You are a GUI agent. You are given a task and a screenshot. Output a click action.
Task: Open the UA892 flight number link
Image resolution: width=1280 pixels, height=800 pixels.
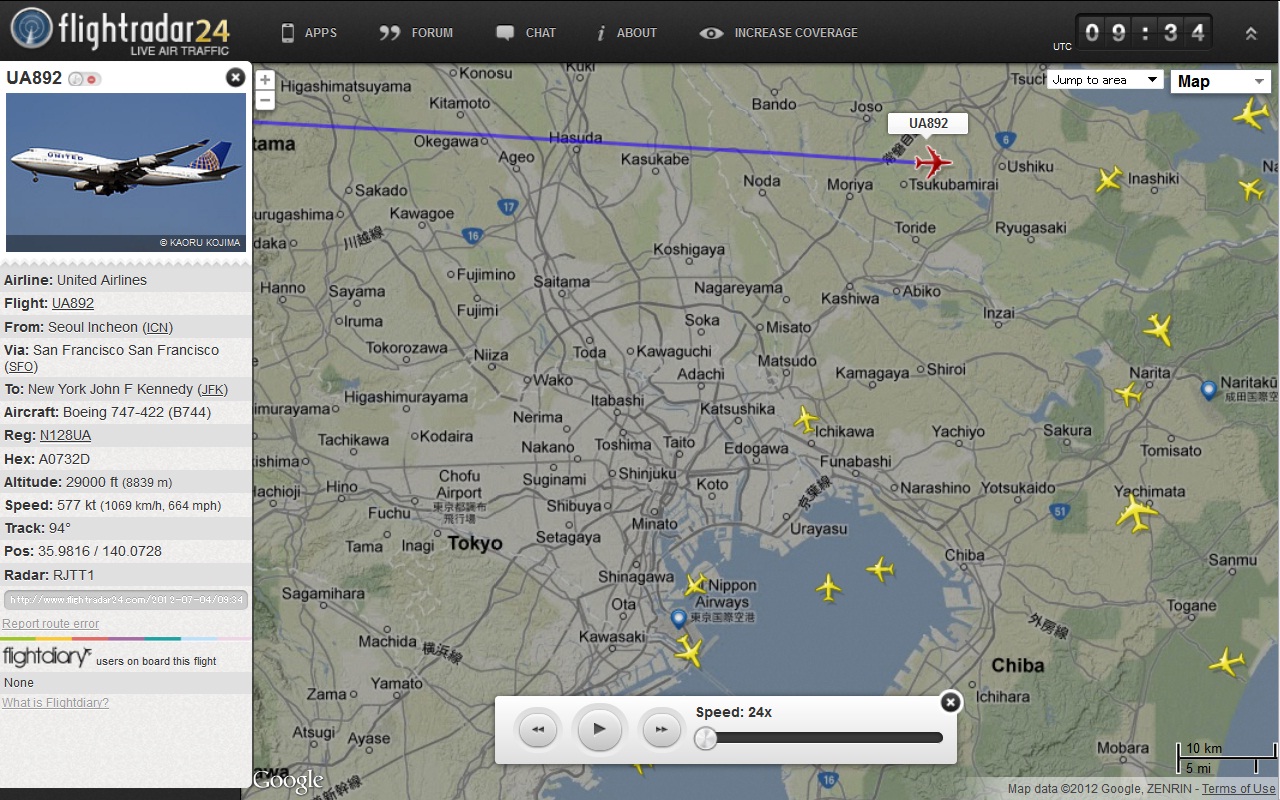point(73,303)
